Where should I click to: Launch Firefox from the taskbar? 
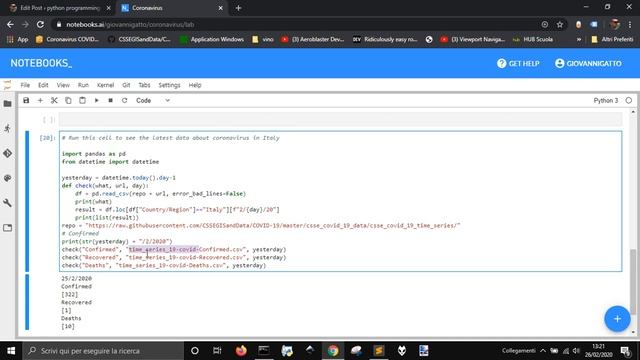coord(241,351)
